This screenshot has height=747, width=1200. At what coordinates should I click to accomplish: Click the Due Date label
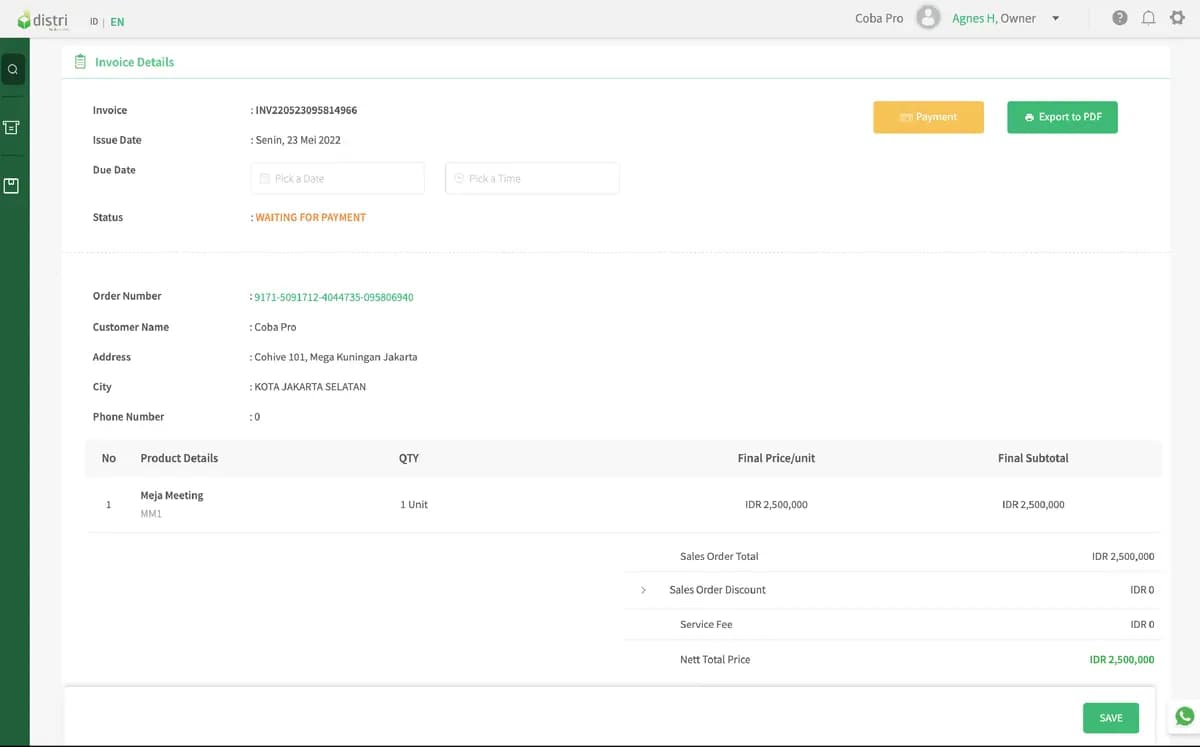(114, 170)
